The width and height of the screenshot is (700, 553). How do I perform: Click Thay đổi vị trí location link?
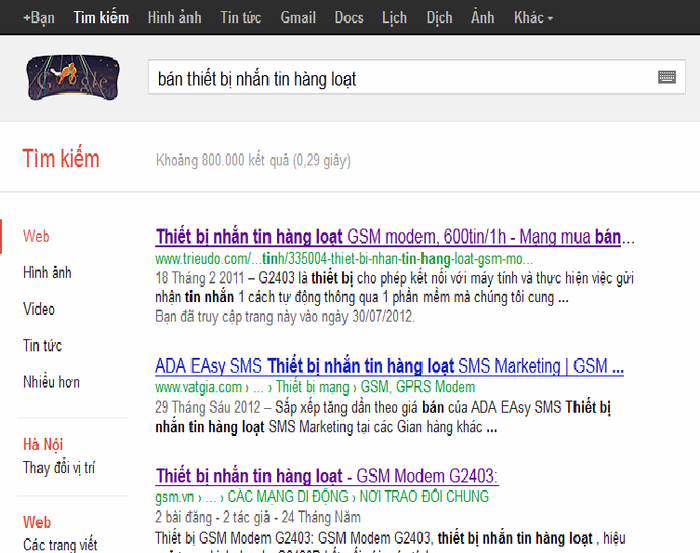point(59,468)
